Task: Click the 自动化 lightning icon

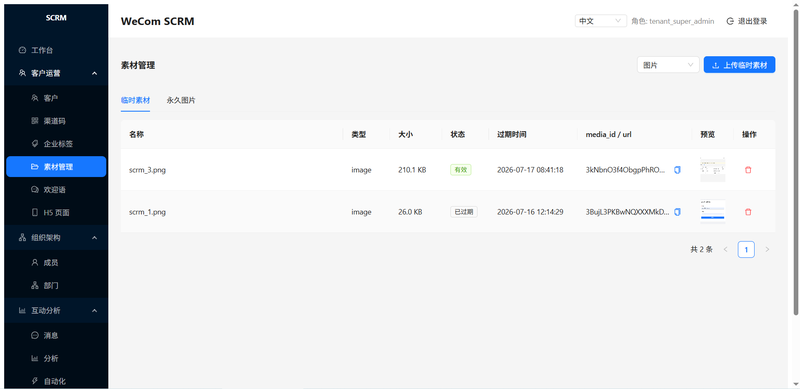Action: 35,381
